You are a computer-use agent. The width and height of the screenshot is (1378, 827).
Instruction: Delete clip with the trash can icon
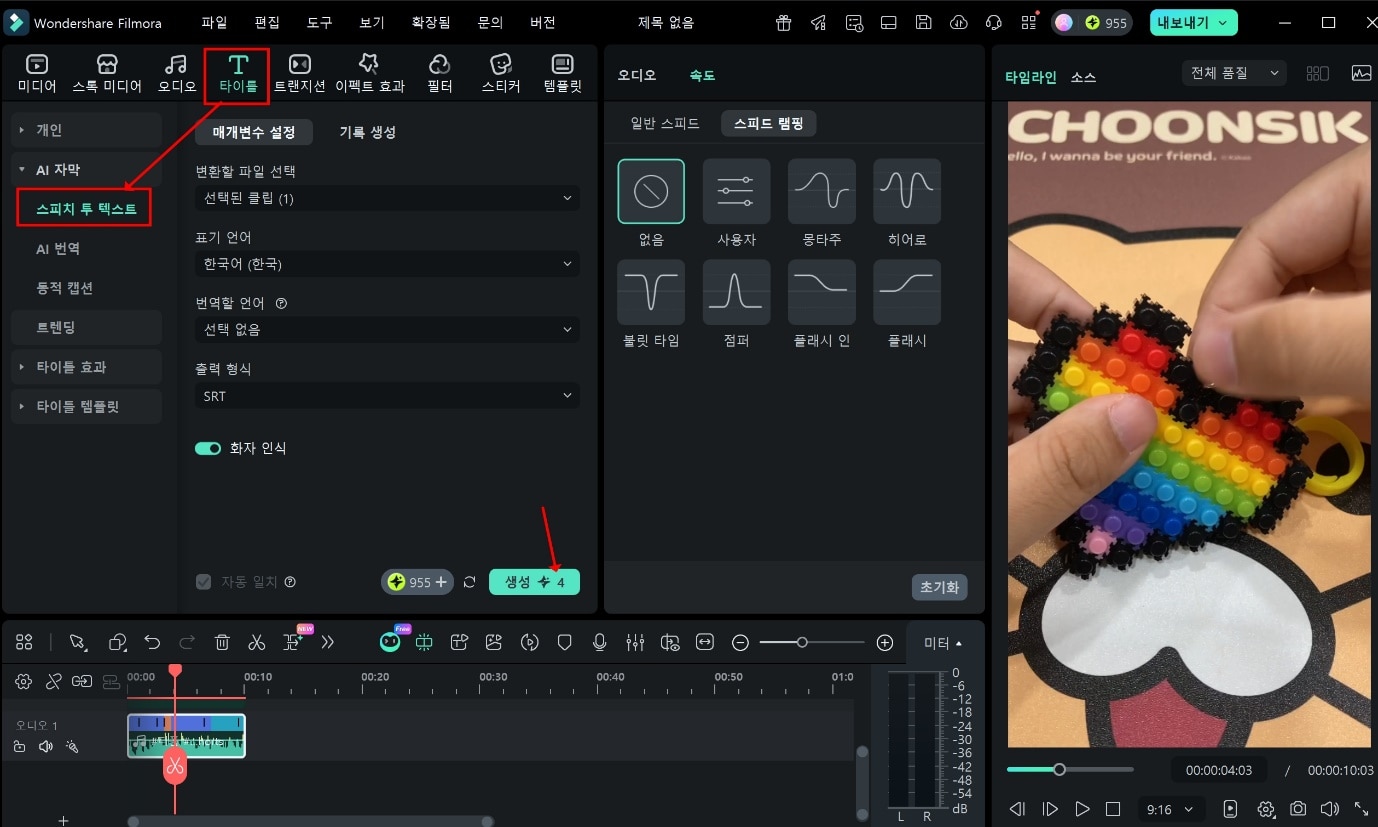coord(223,643)
